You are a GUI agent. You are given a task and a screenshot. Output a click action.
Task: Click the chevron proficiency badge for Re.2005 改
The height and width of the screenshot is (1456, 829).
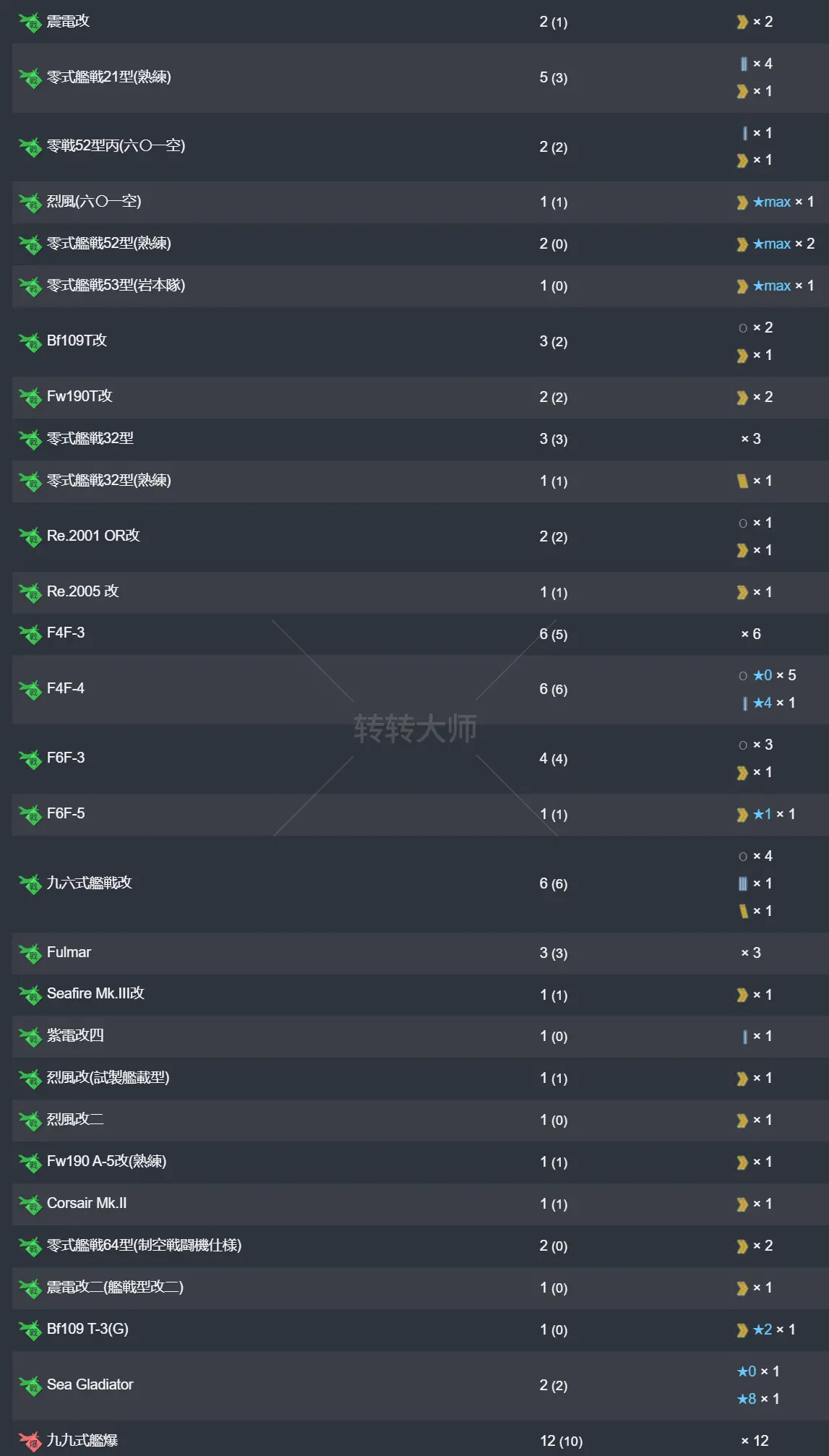click(742, 591)
